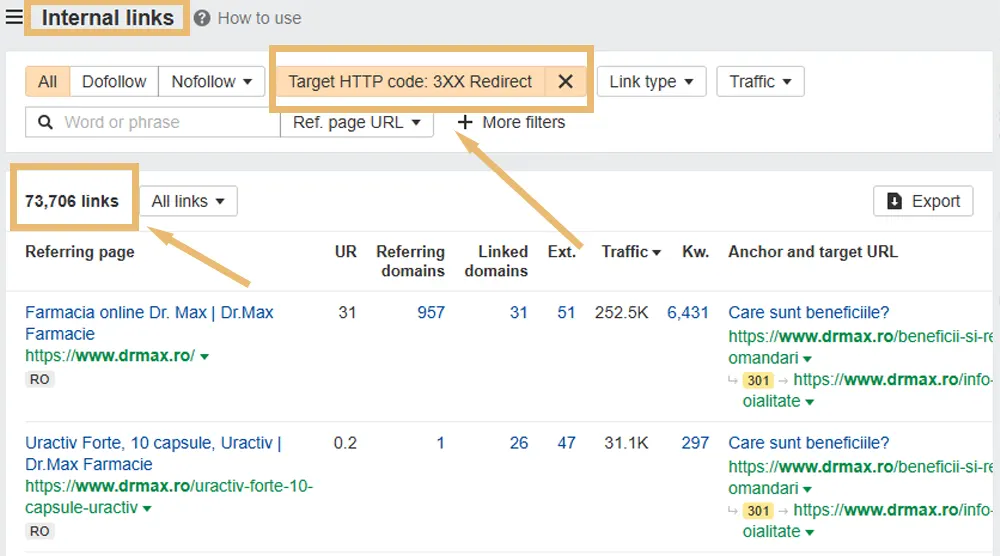Expand the drmax.ro homepage URL arrow
1000x556 pixels.
[205, 357]
